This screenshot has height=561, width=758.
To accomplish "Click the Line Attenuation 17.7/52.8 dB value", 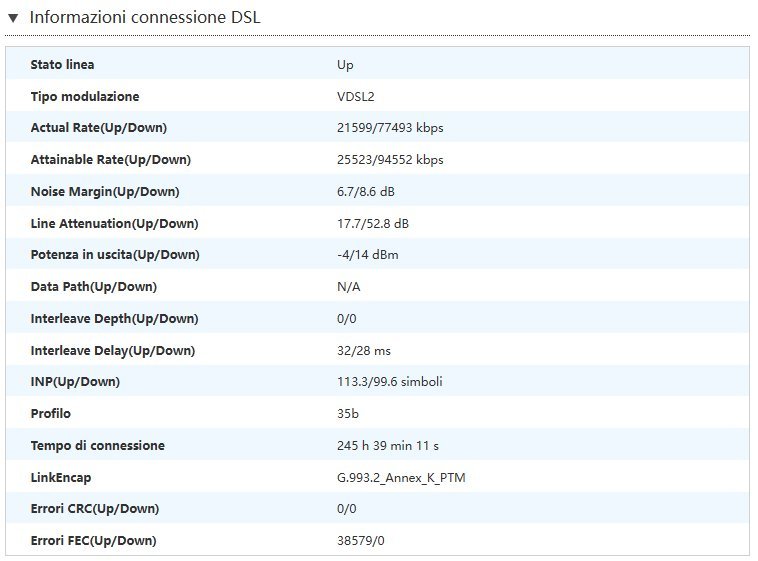I will coord(373,224).
